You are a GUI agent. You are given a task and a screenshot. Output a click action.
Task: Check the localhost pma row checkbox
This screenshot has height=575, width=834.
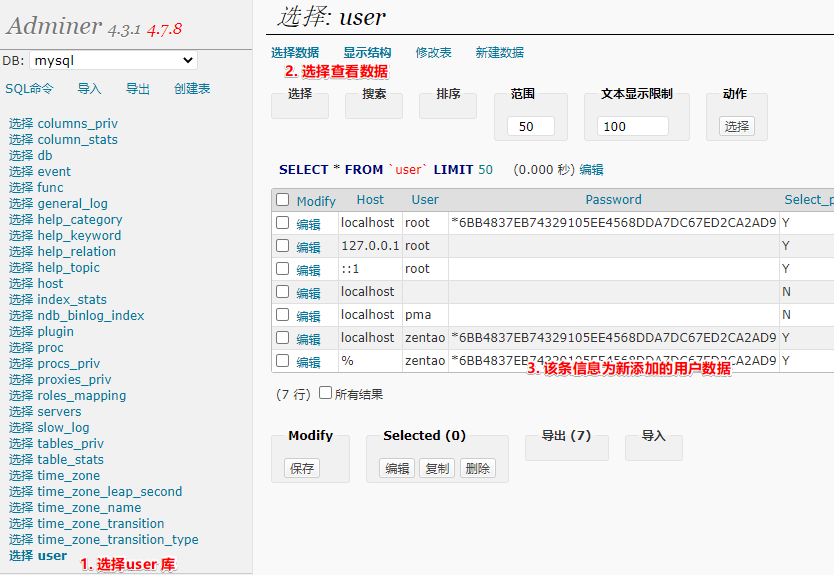click(x=282, y=315)
